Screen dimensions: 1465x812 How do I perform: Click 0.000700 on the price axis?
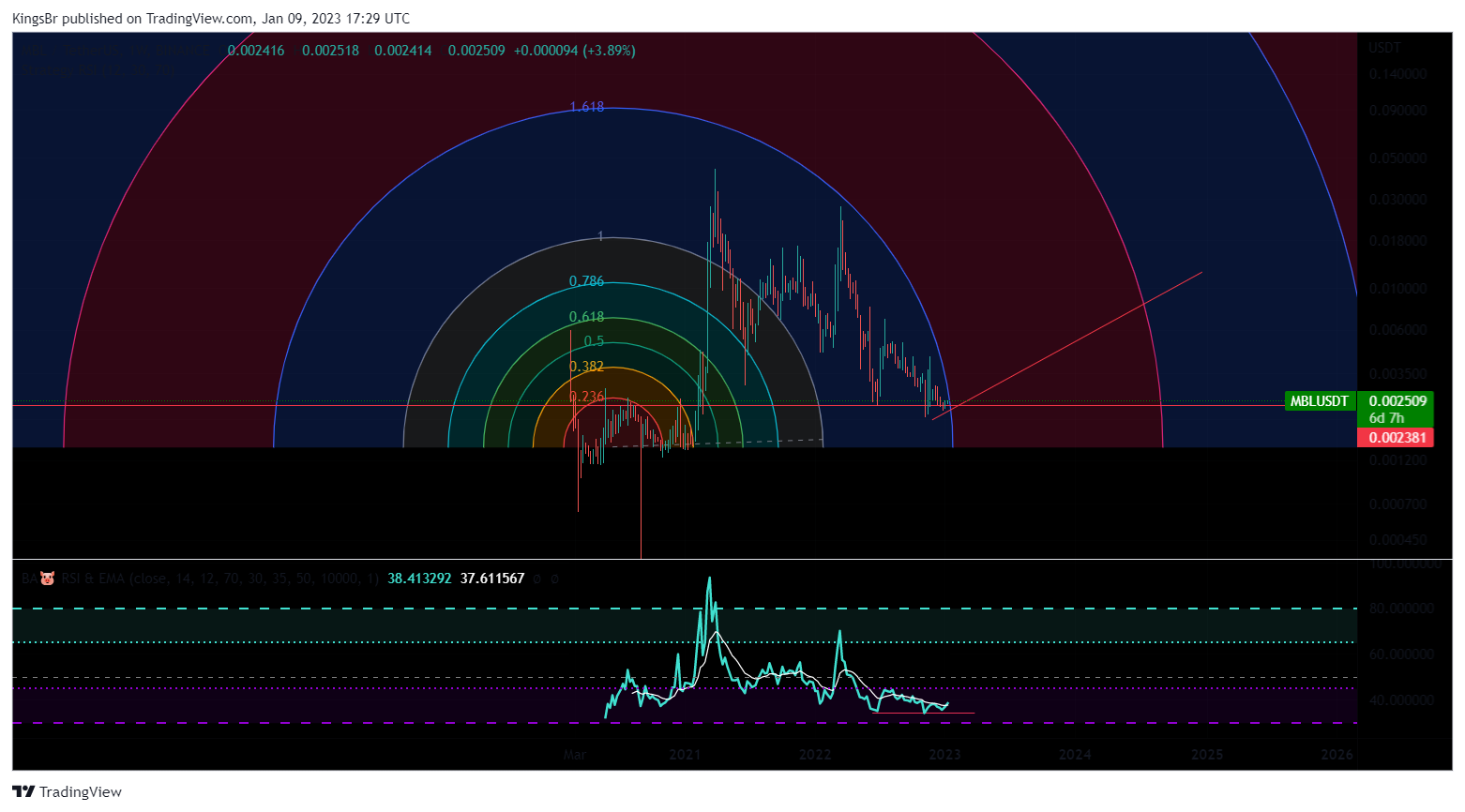pos(1398,504)
